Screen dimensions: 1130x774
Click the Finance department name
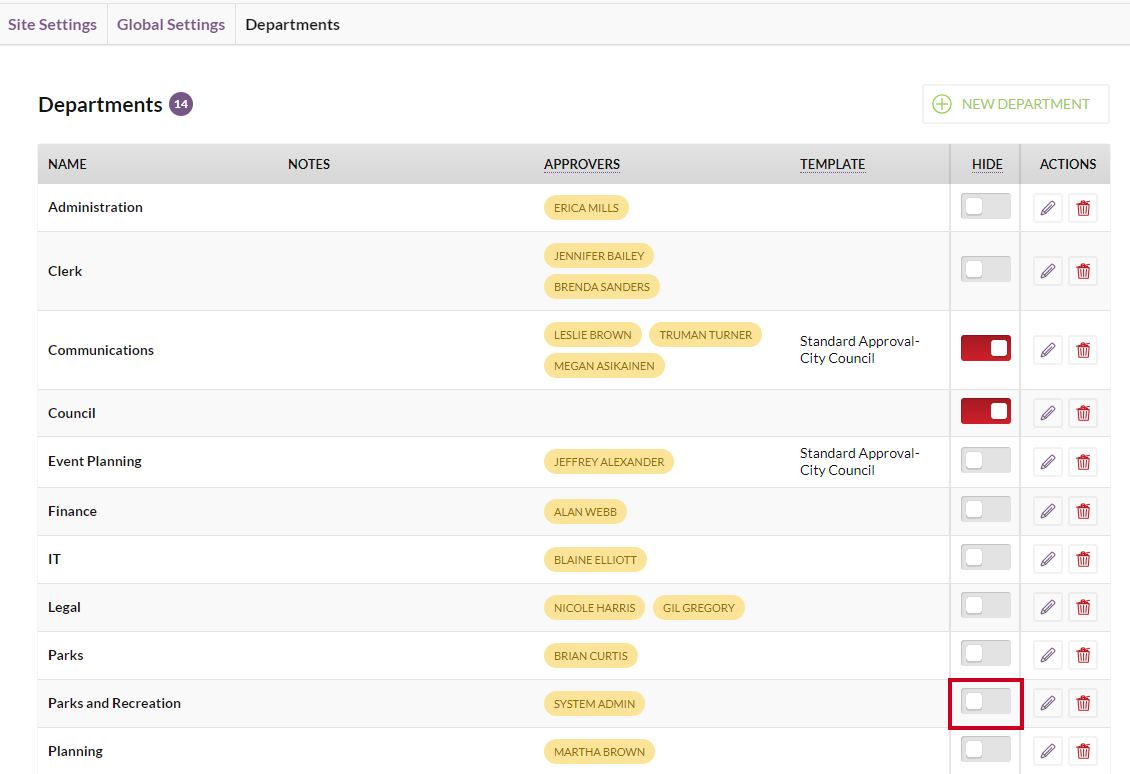tap(72, 511)
